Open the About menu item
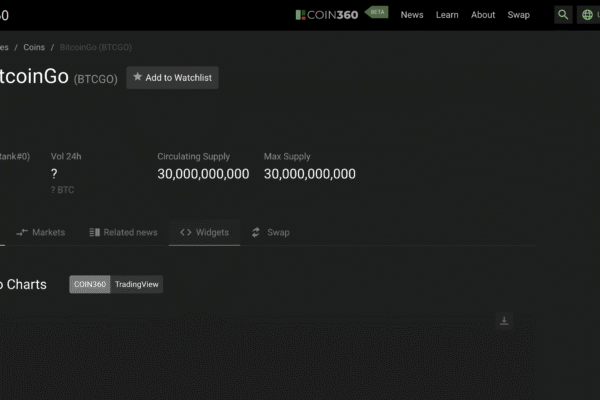 pos(483,15)
